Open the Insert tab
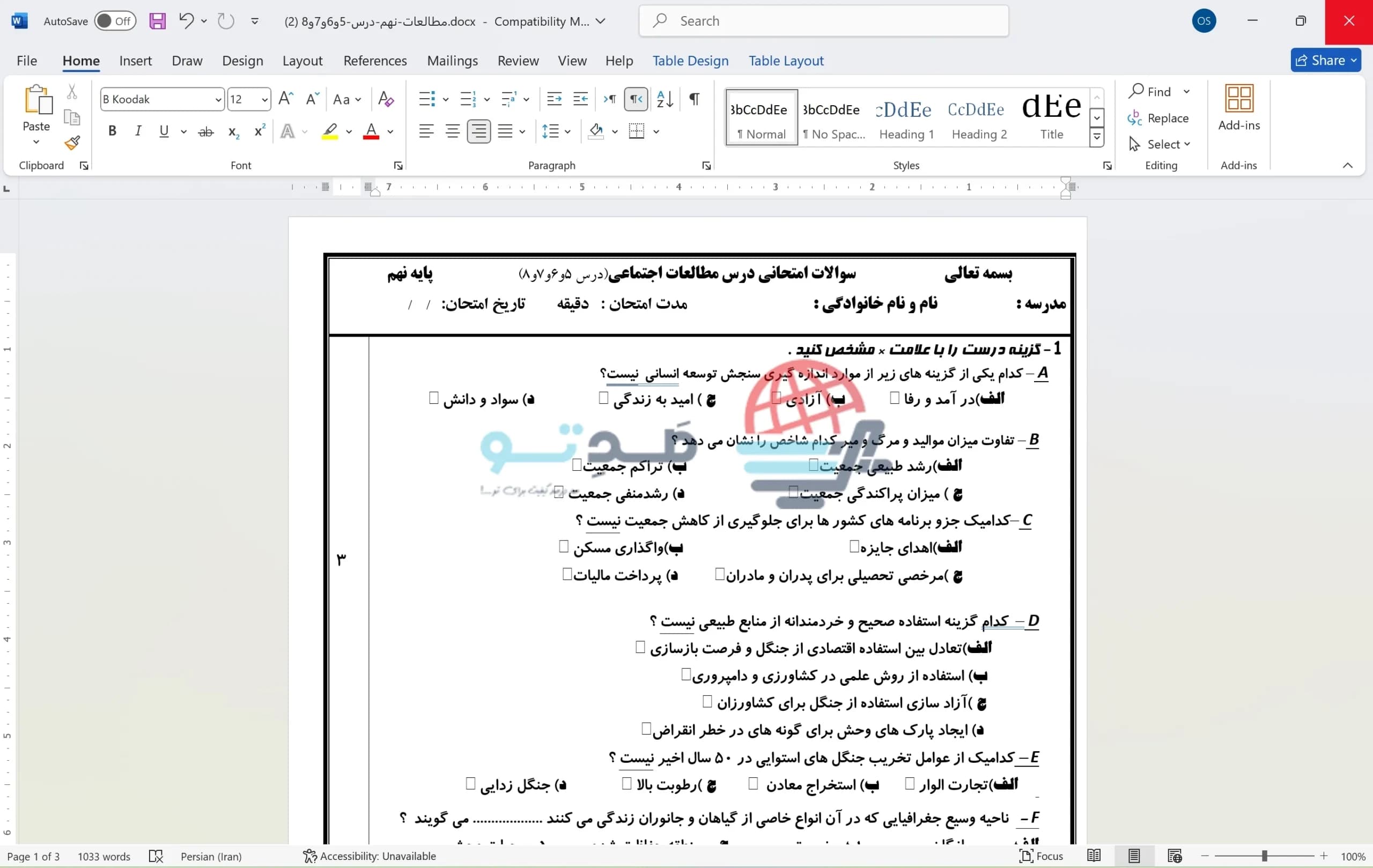The image size is (1373, 868). pyautogui.click(x=135, y=61)
